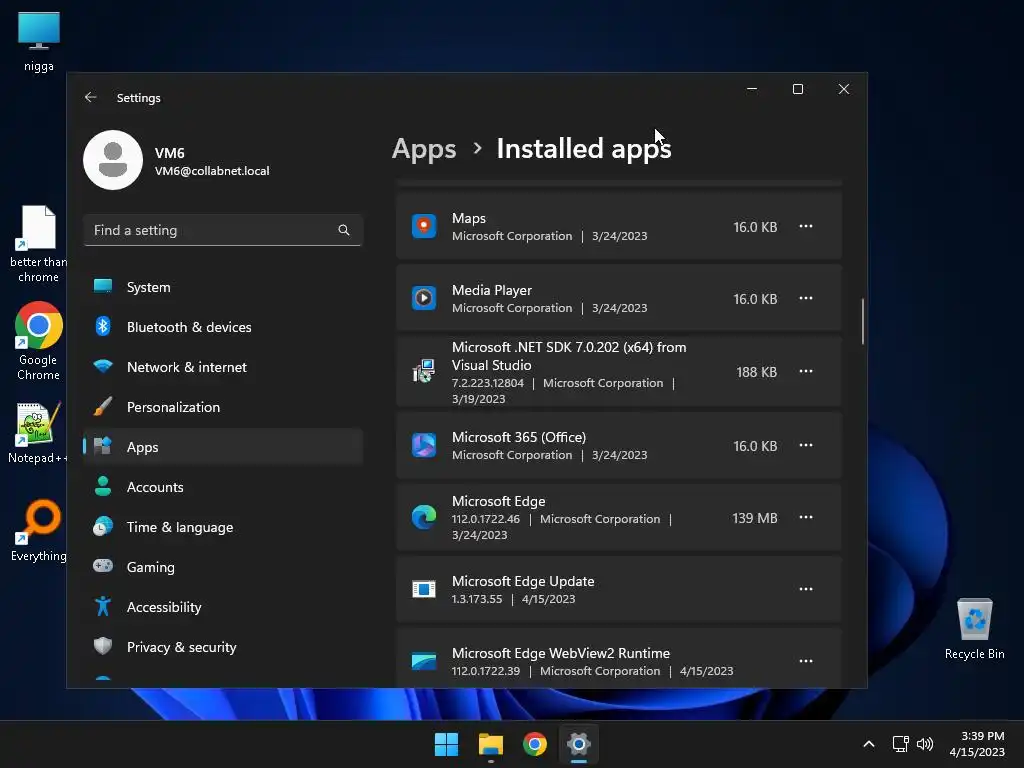
Task: Open more options for Edge WebView2 Runtime
Action: [806, 661]
